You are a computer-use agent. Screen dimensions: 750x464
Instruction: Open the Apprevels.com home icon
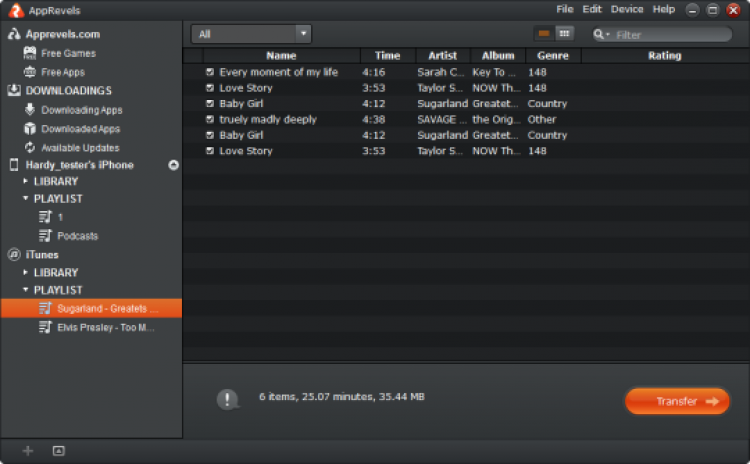(x=14, y=34)
